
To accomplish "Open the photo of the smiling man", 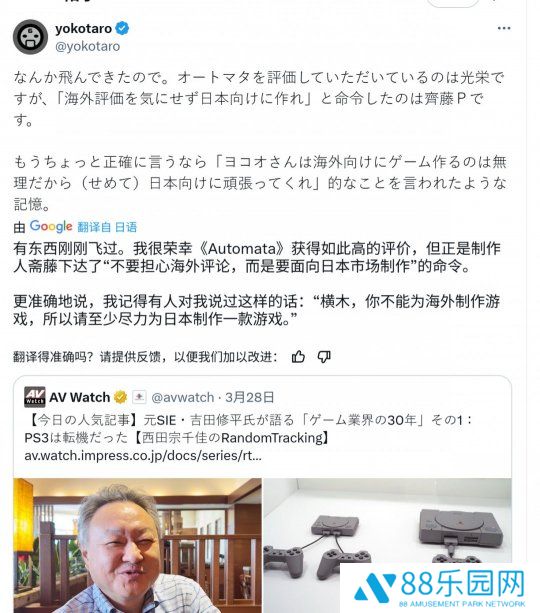I will (x=137, y=545).
